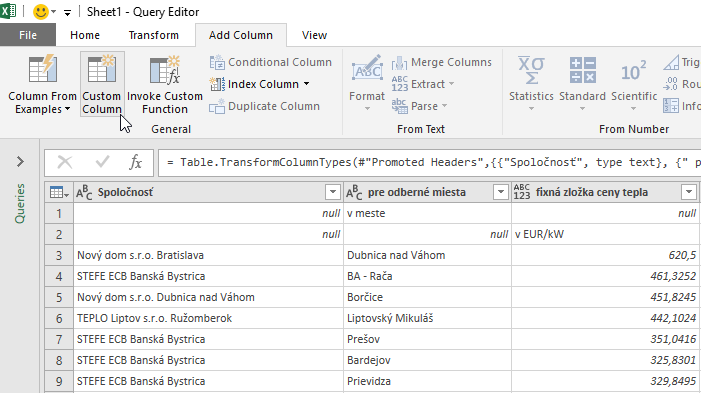Select the fixná zložka ceny tepla header
Screen dimensions: 701x393
[x=606, y=192]
